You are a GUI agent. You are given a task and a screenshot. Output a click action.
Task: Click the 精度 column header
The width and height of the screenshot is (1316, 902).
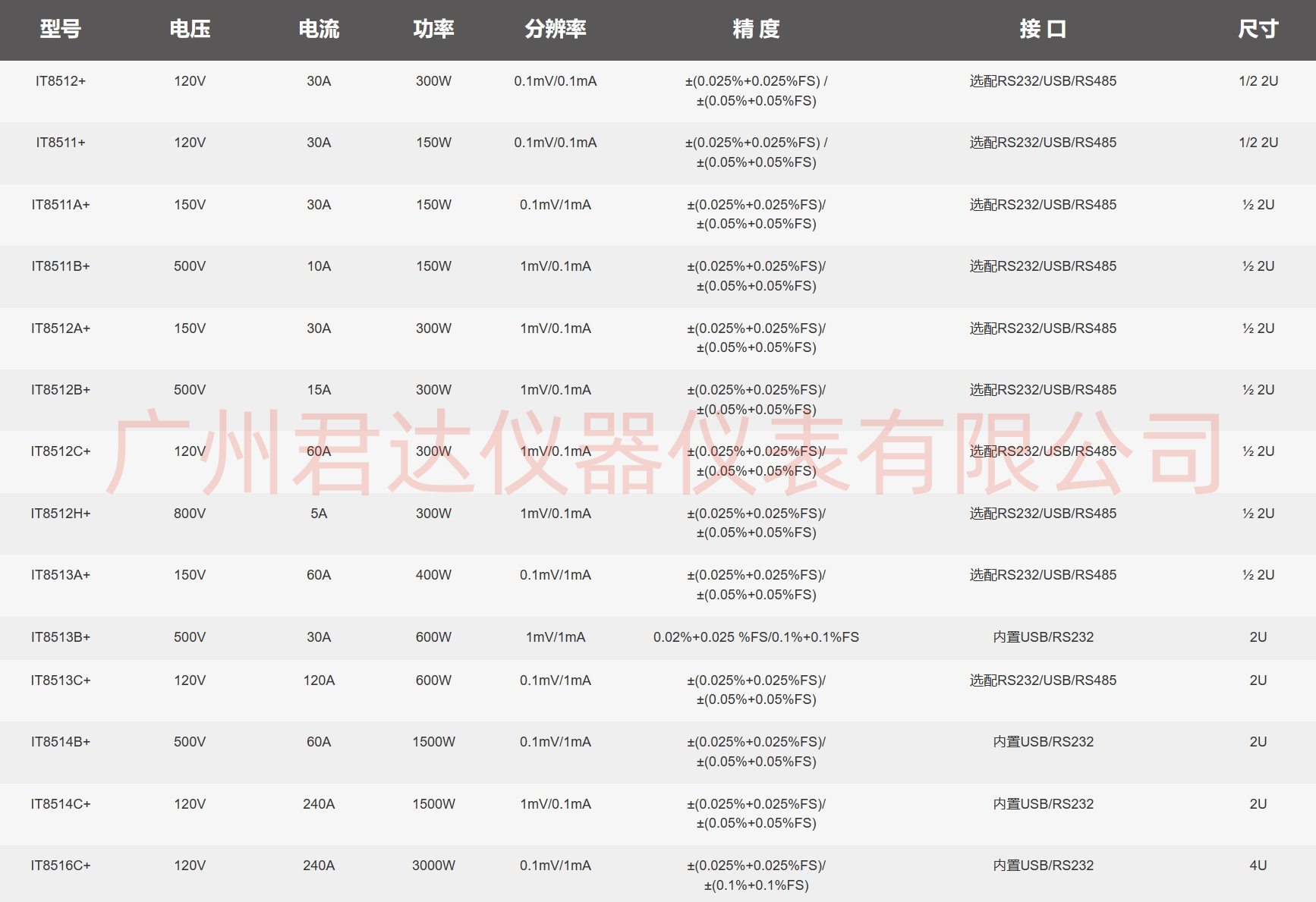click(x=756, y=29)
